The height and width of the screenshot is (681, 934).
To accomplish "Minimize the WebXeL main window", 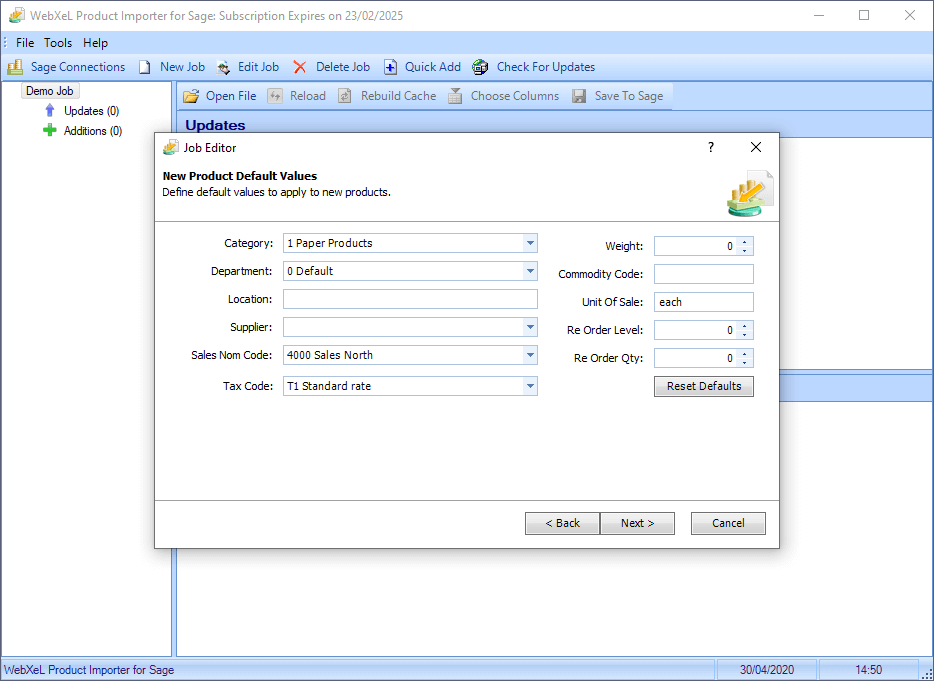I will pyautogui.click(x=819, y=15).
